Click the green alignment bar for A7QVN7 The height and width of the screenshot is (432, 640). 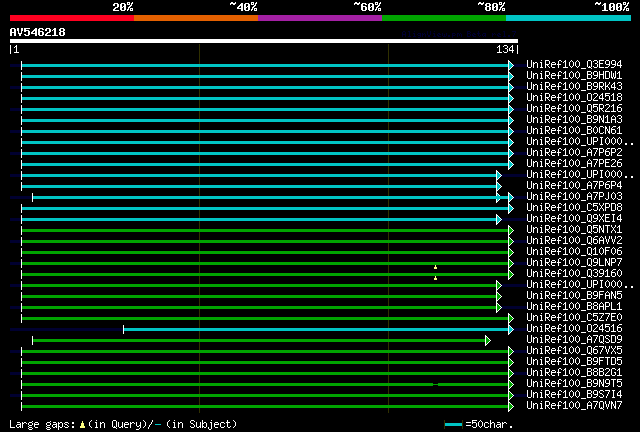(265, 406)
